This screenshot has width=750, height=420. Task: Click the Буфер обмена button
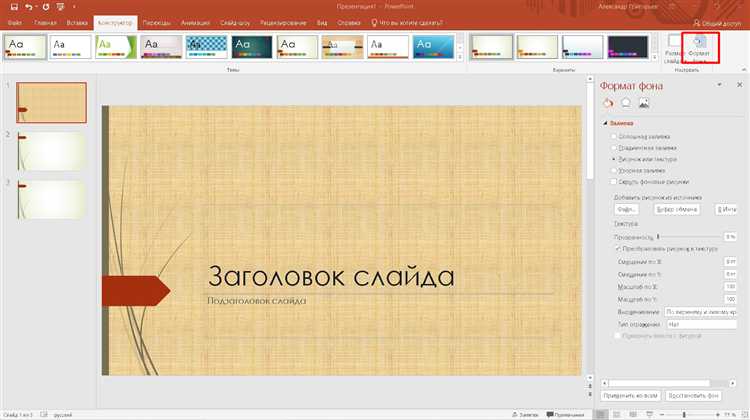click(677, 210)
